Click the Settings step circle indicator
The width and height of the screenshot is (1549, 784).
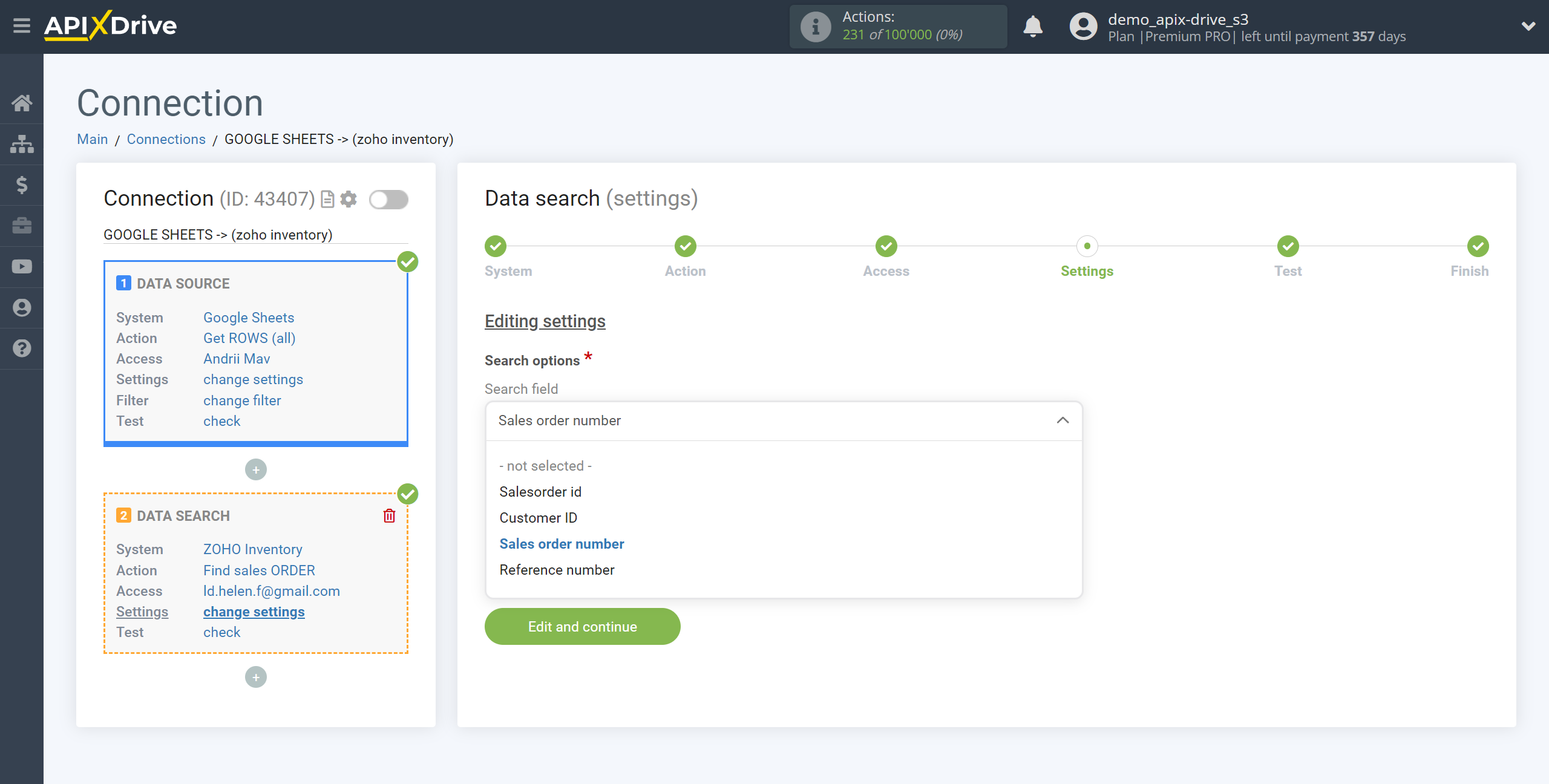pyautogui.click(x=1087, y=246)
